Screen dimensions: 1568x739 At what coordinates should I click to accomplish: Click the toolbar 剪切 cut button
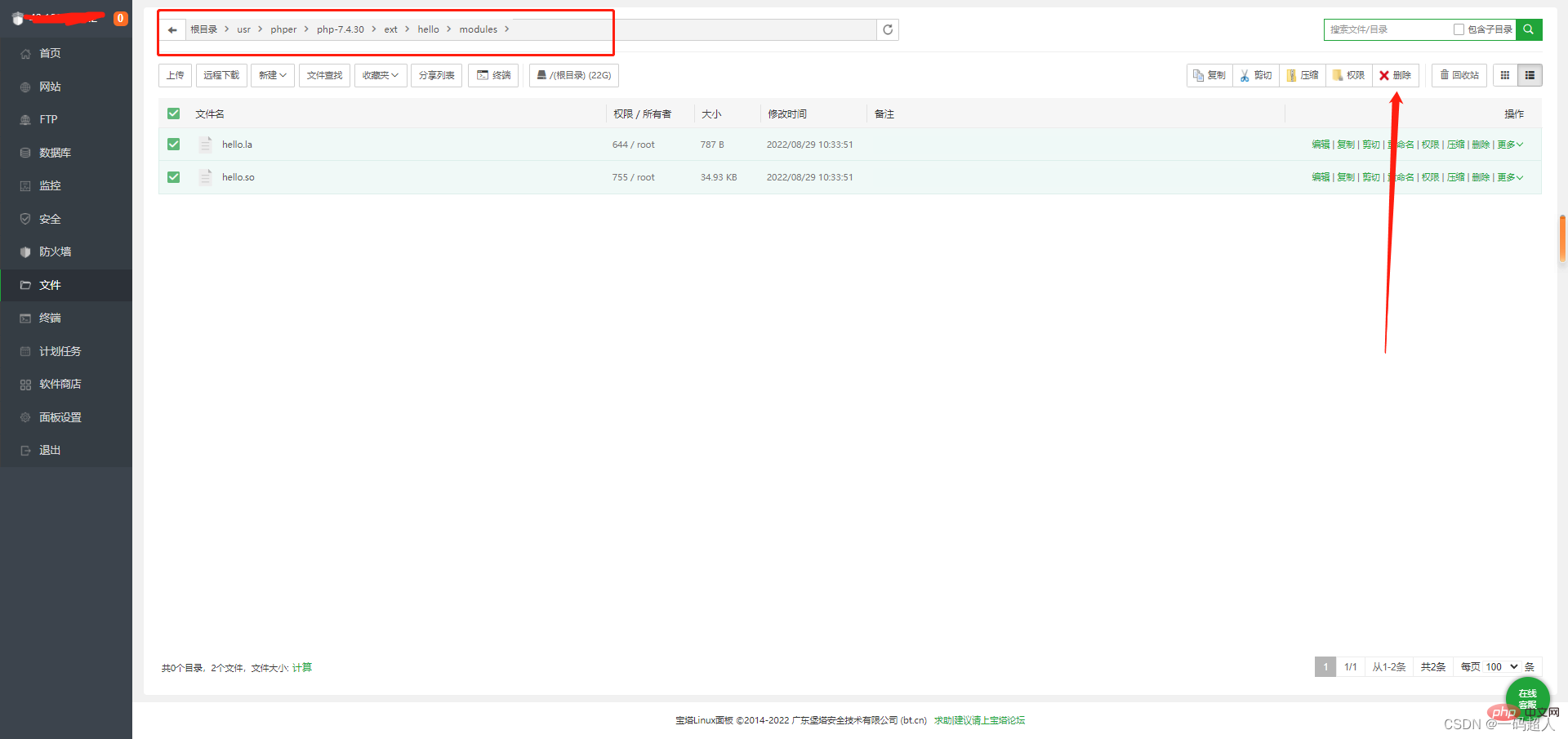point(1256,75)
